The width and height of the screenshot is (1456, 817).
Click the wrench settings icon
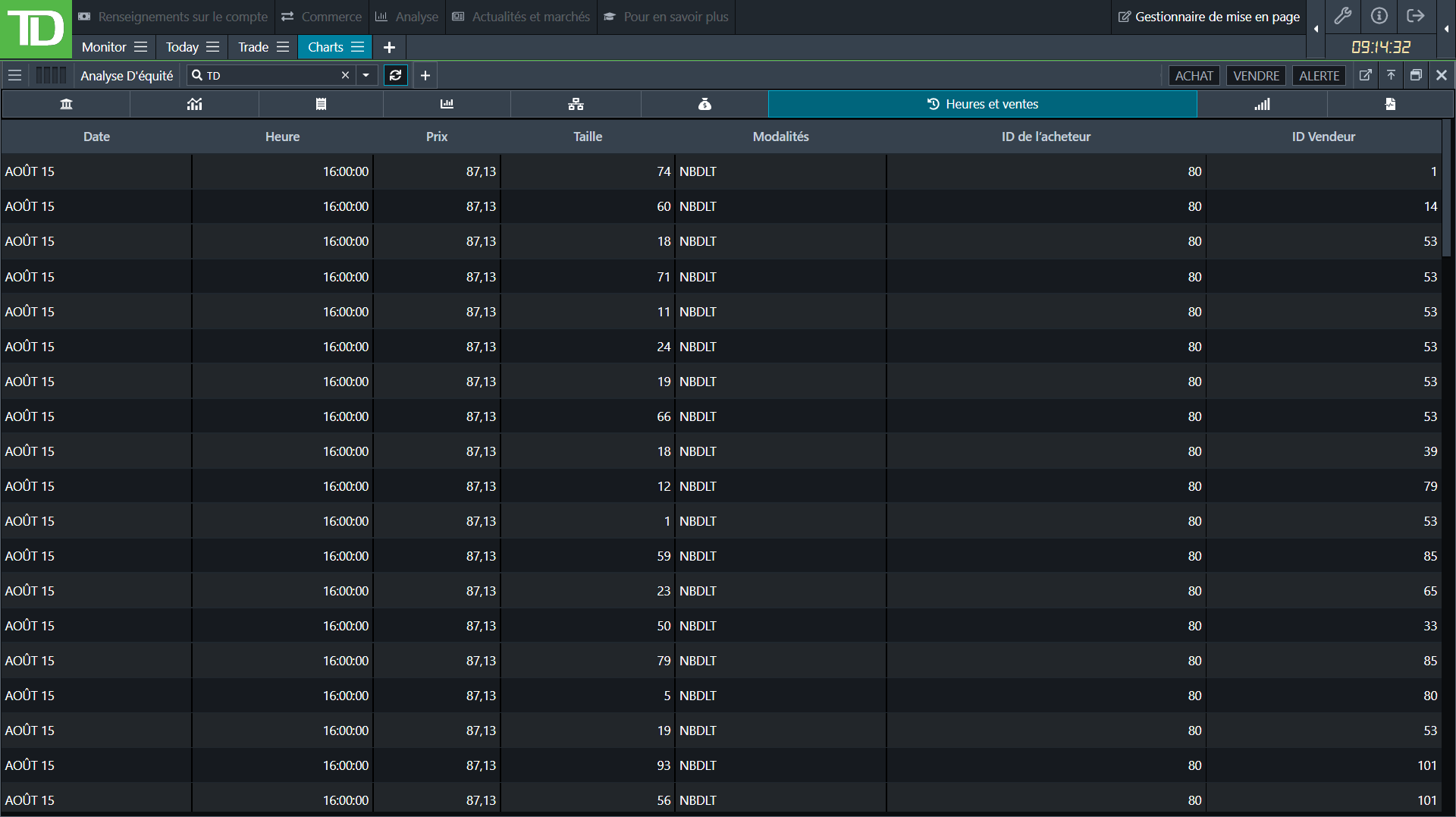coord(1343,16)
